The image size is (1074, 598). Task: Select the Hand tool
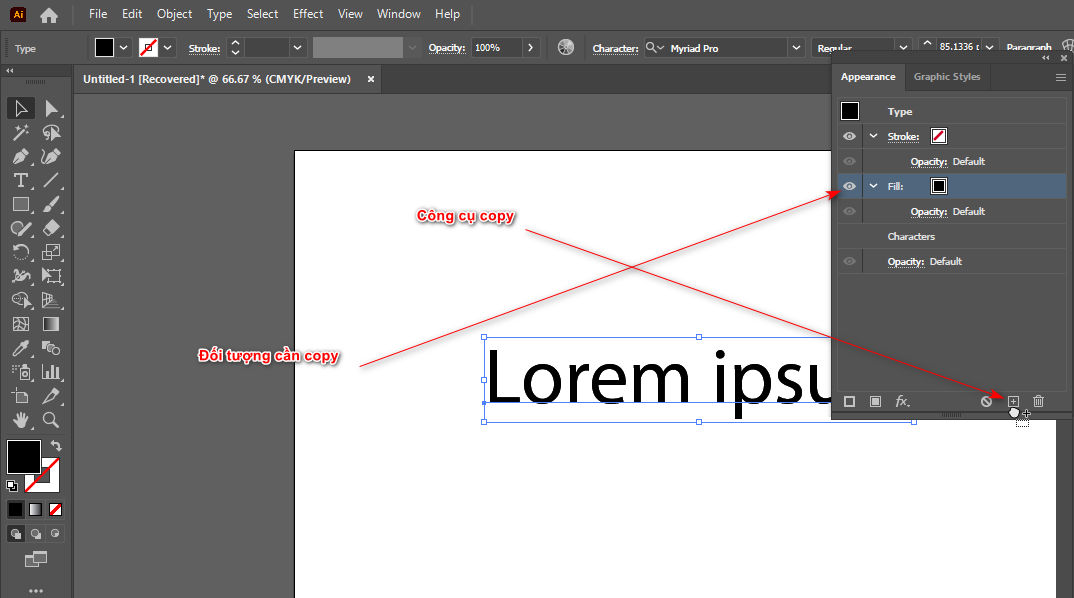pyautogui.click(x=20, y=420)
